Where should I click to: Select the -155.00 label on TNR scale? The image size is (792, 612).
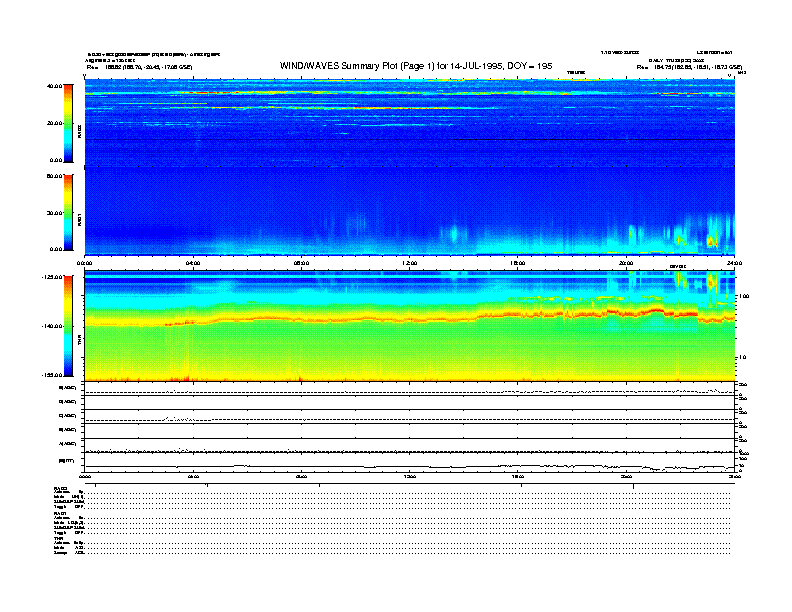(x=52, y=375)
